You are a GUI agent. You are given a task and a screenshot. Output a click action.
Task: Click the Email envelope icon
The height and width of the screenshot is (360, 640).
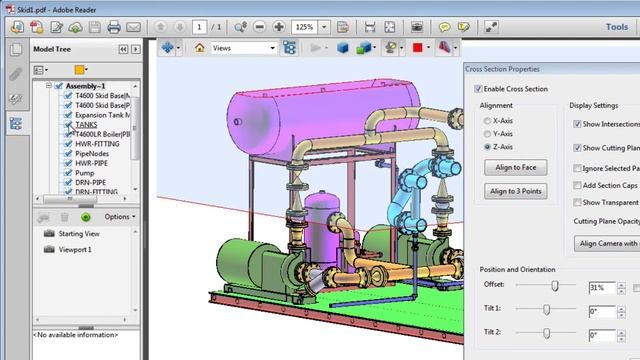click(133, 27)
